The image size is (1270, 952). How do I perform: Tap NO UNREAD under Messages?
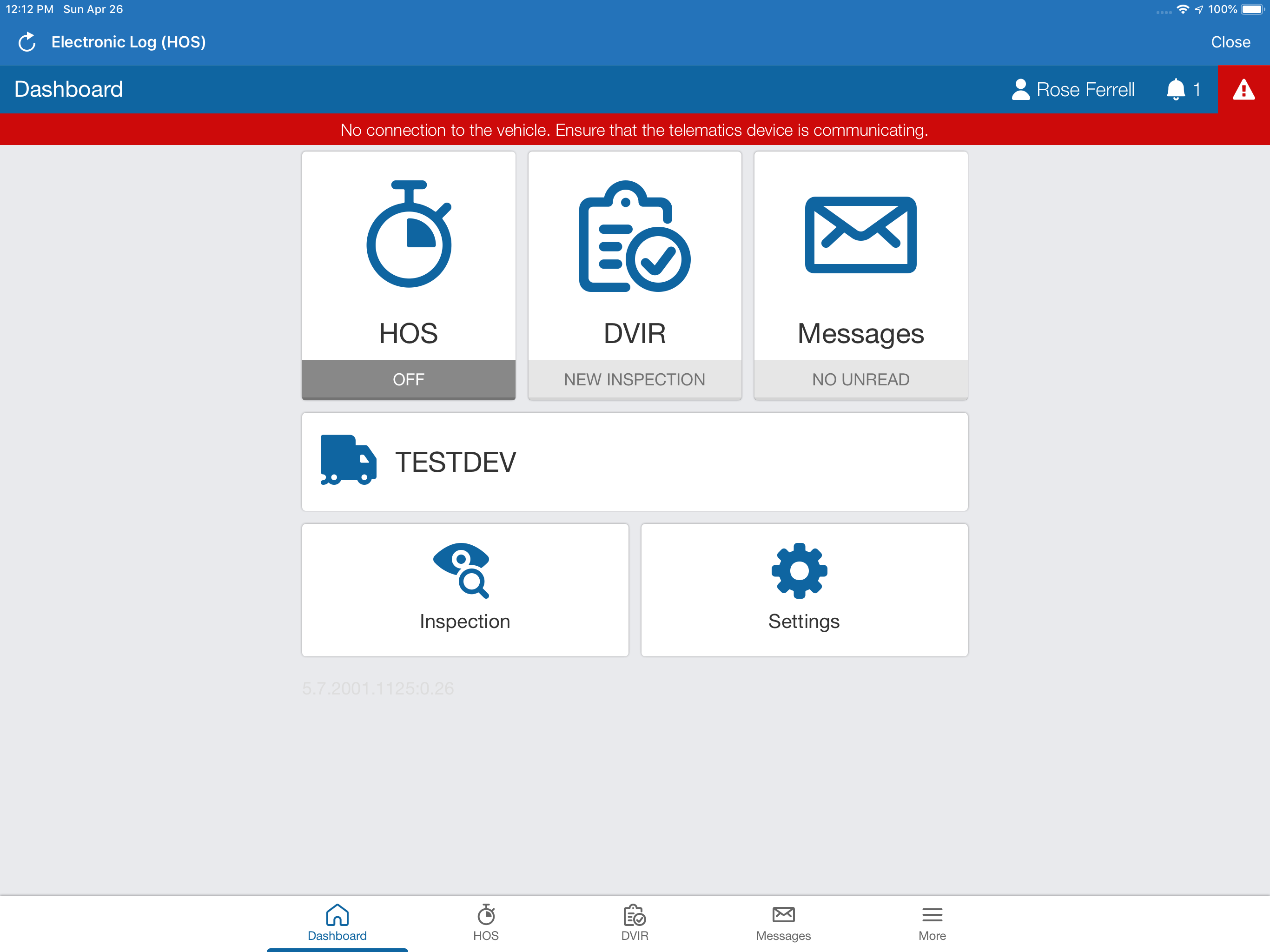pos(860,379)
